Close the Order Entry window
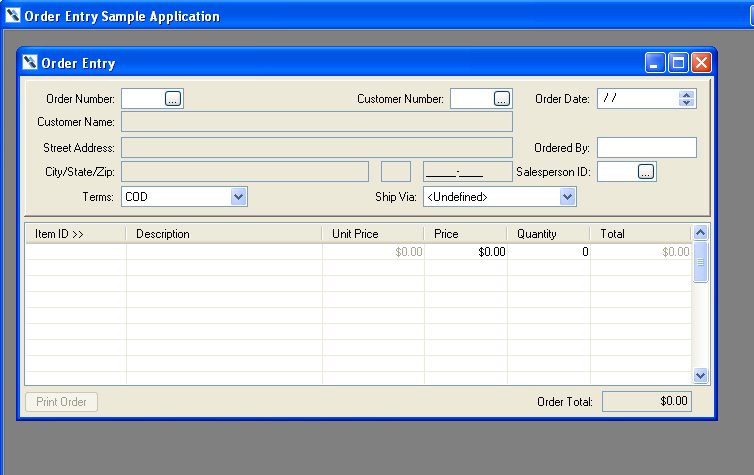The image size is (754, 475). 702,62
